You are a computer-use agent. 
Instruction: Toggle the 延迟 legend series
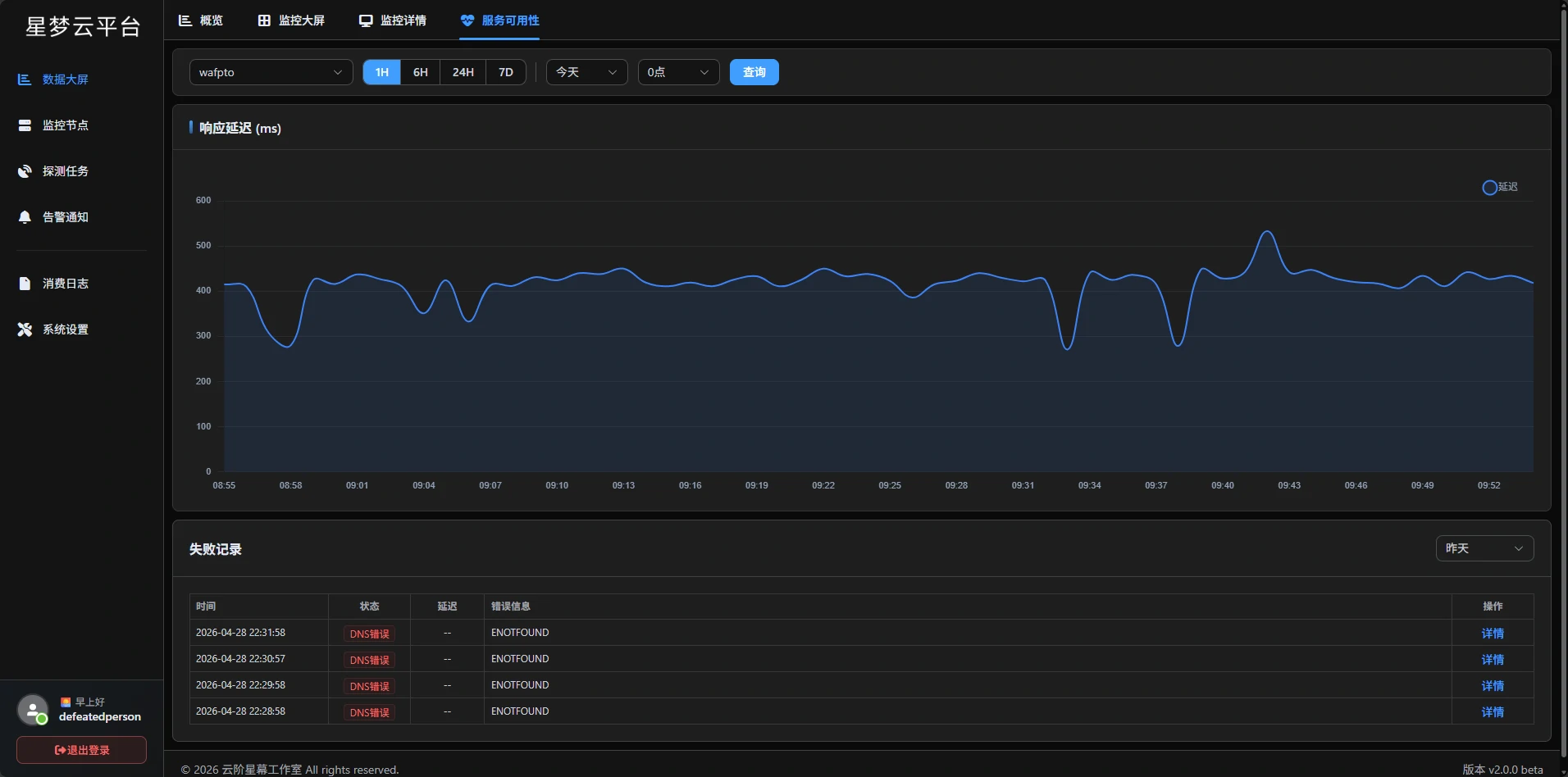[1499, 188]
